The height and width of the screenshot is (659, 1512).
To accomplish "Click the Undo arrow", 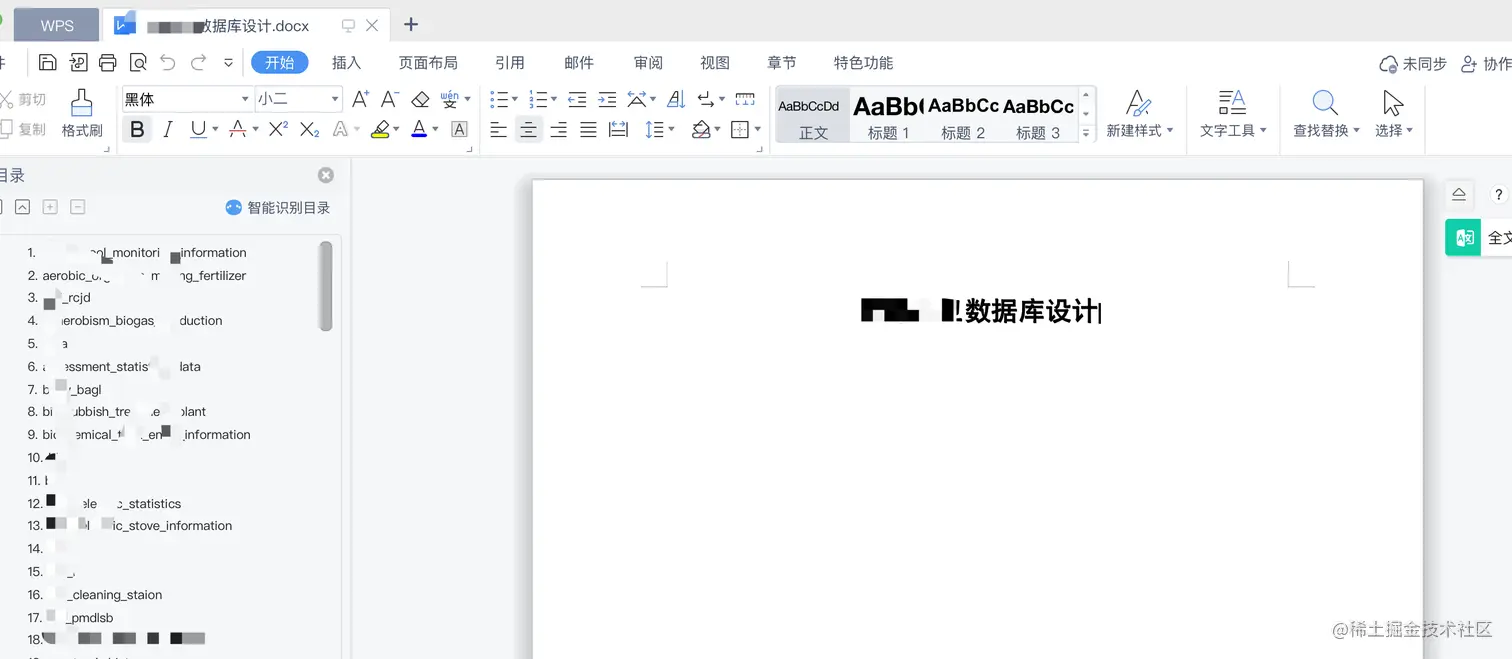I will point(168,63).
